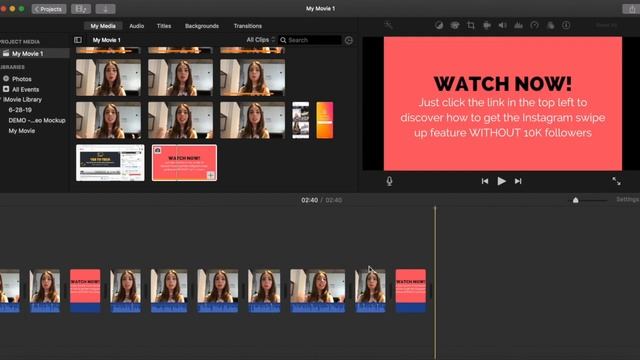The image size is (640, 360).
Task: Open the Titles tab
Action: point(164,26)
